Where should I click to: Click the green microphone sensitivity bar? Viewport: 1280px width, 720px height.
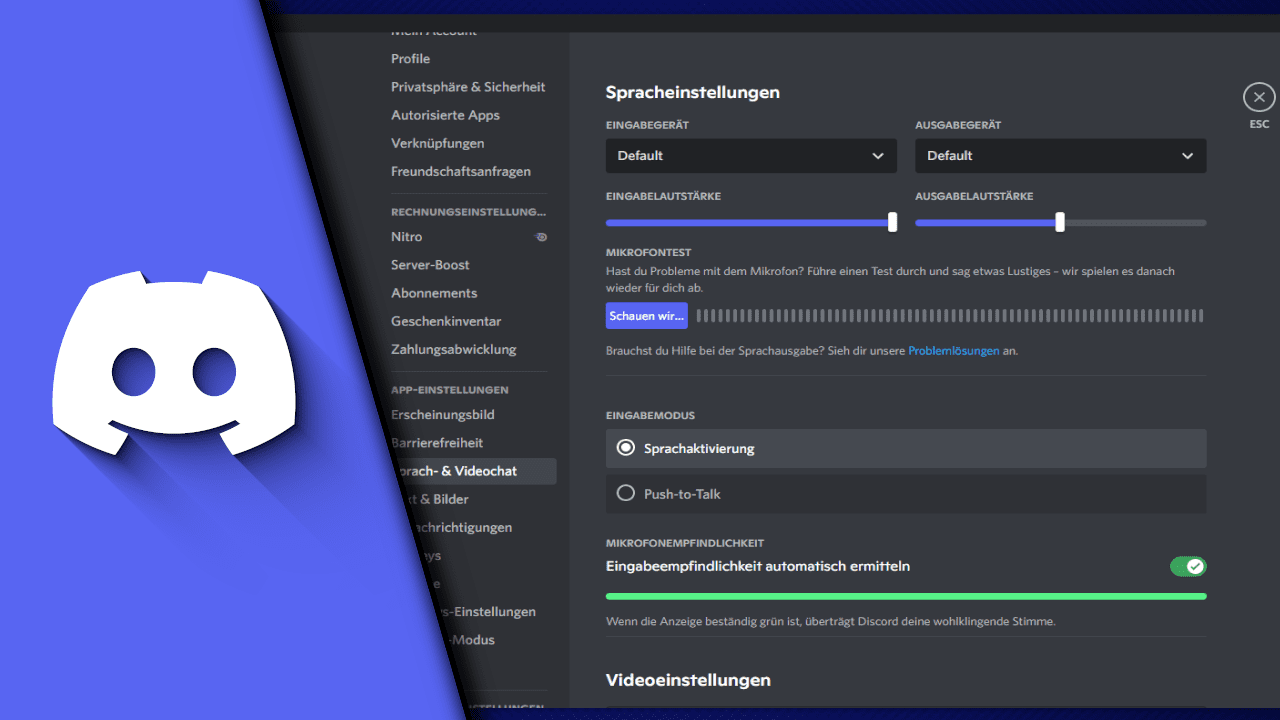[x=906, y=596]
